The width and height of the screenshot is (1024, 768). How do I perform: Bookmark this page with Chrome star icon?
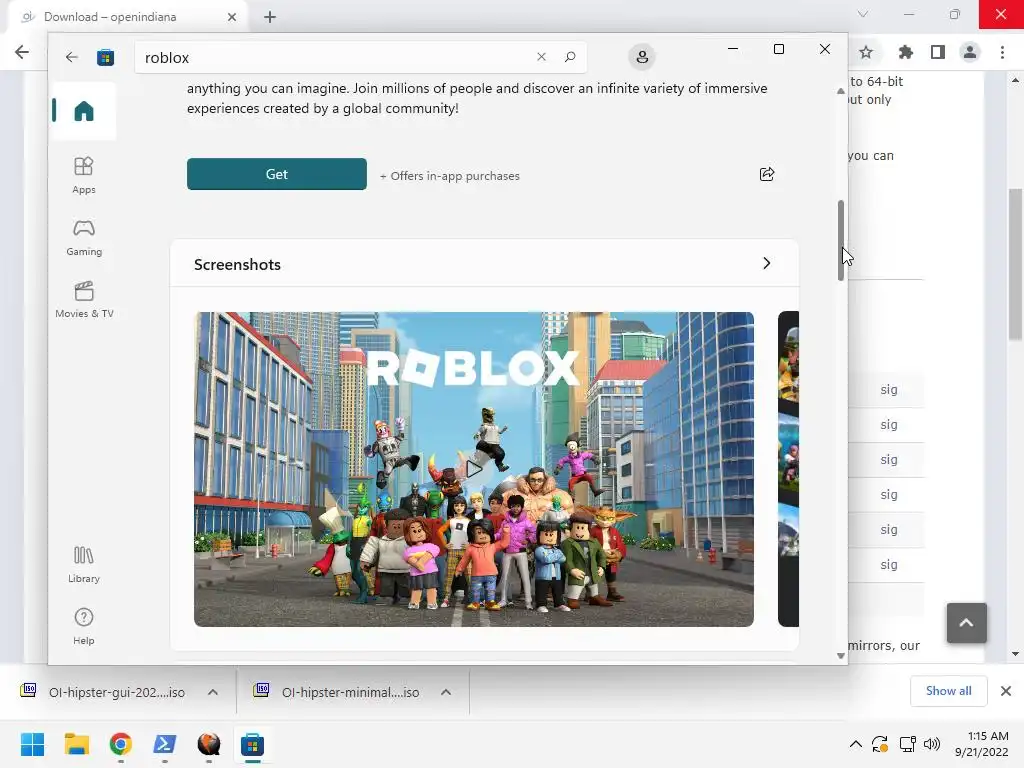[x=866, y=52]
